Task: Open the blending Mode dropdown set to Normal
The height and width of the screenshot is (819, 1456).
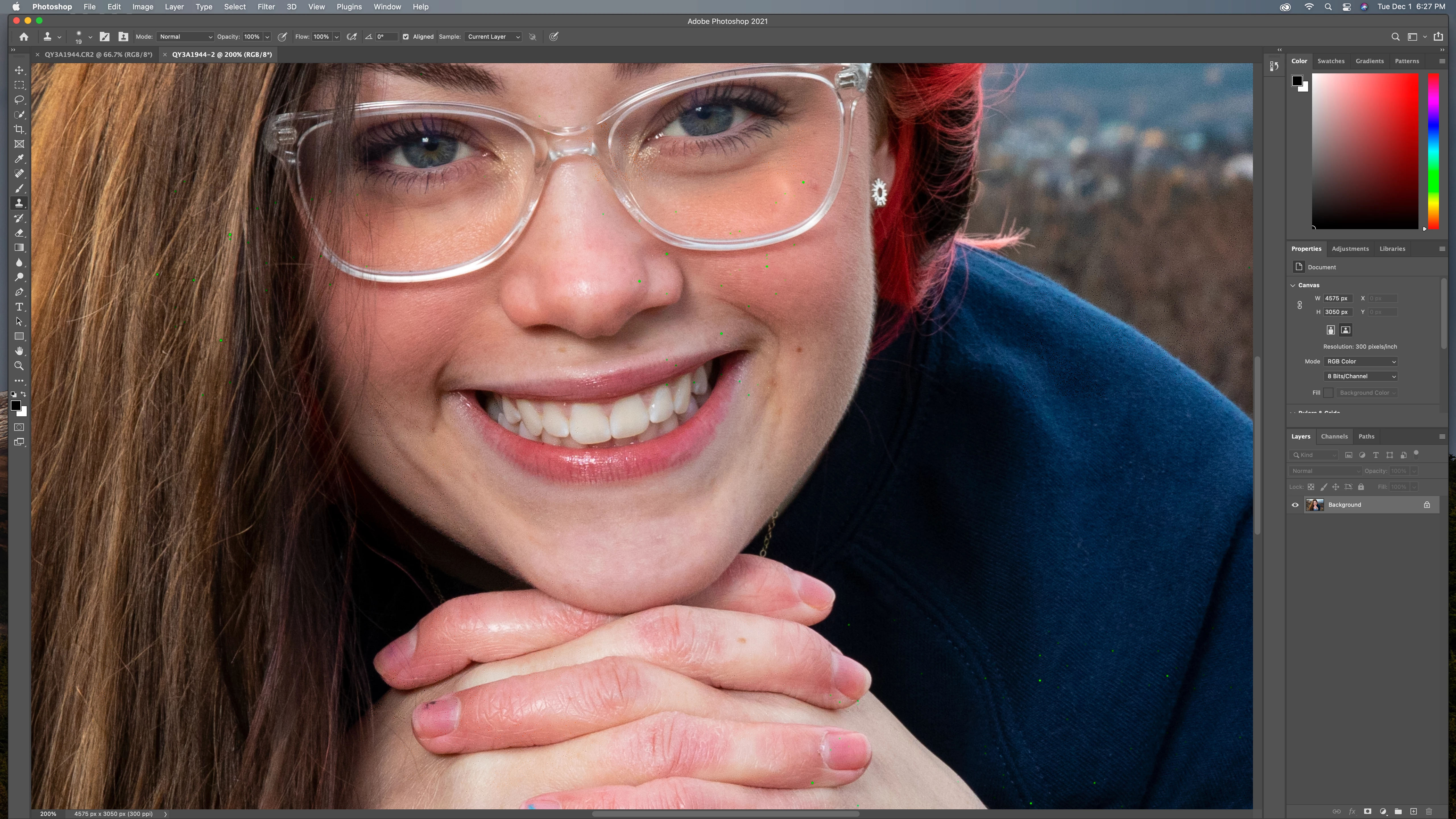Action: pyautogui.click(x=185, y=37)
